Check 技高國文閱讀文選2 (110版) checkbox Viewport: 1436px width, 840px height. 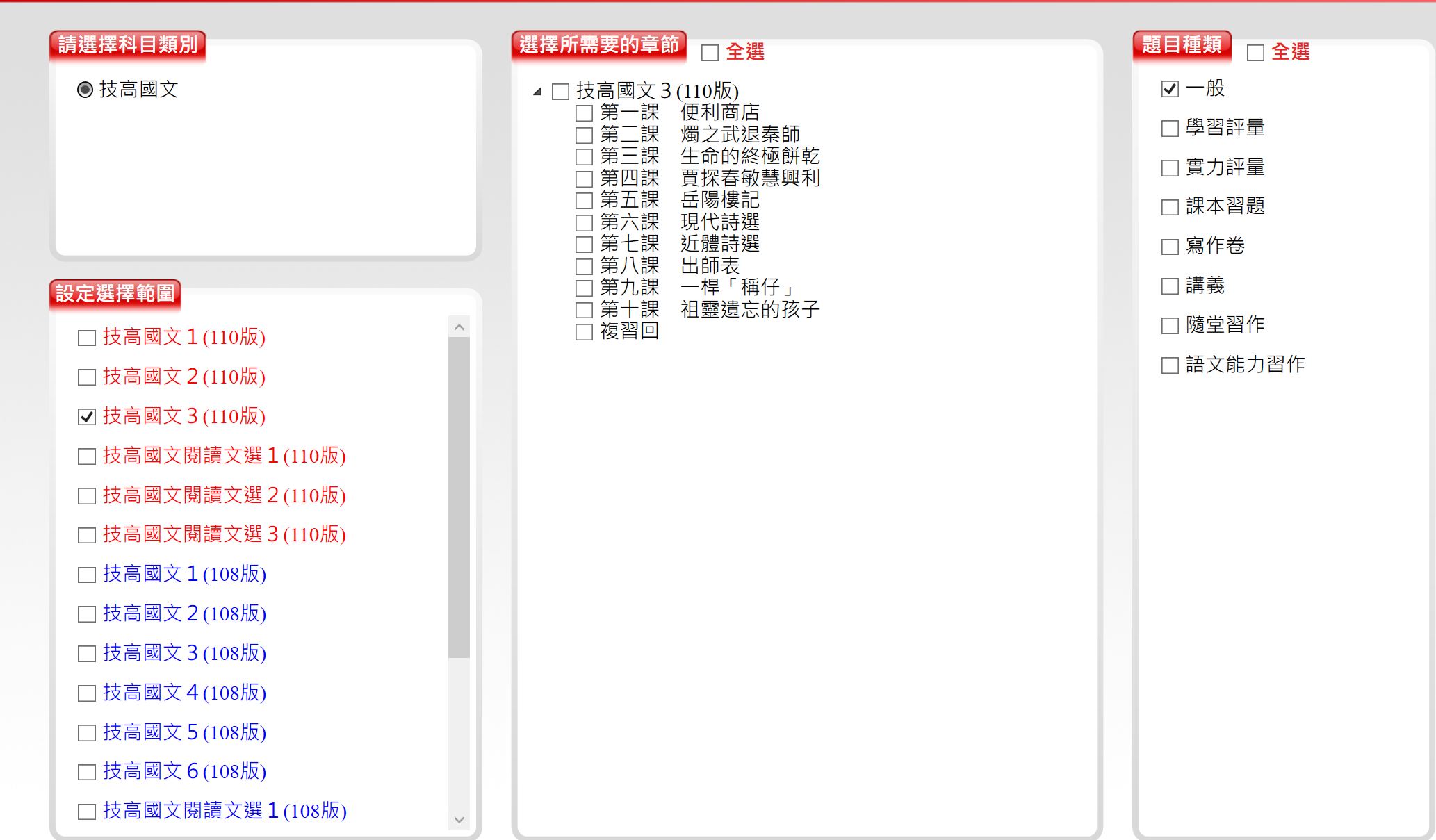[x=87, y=496]
